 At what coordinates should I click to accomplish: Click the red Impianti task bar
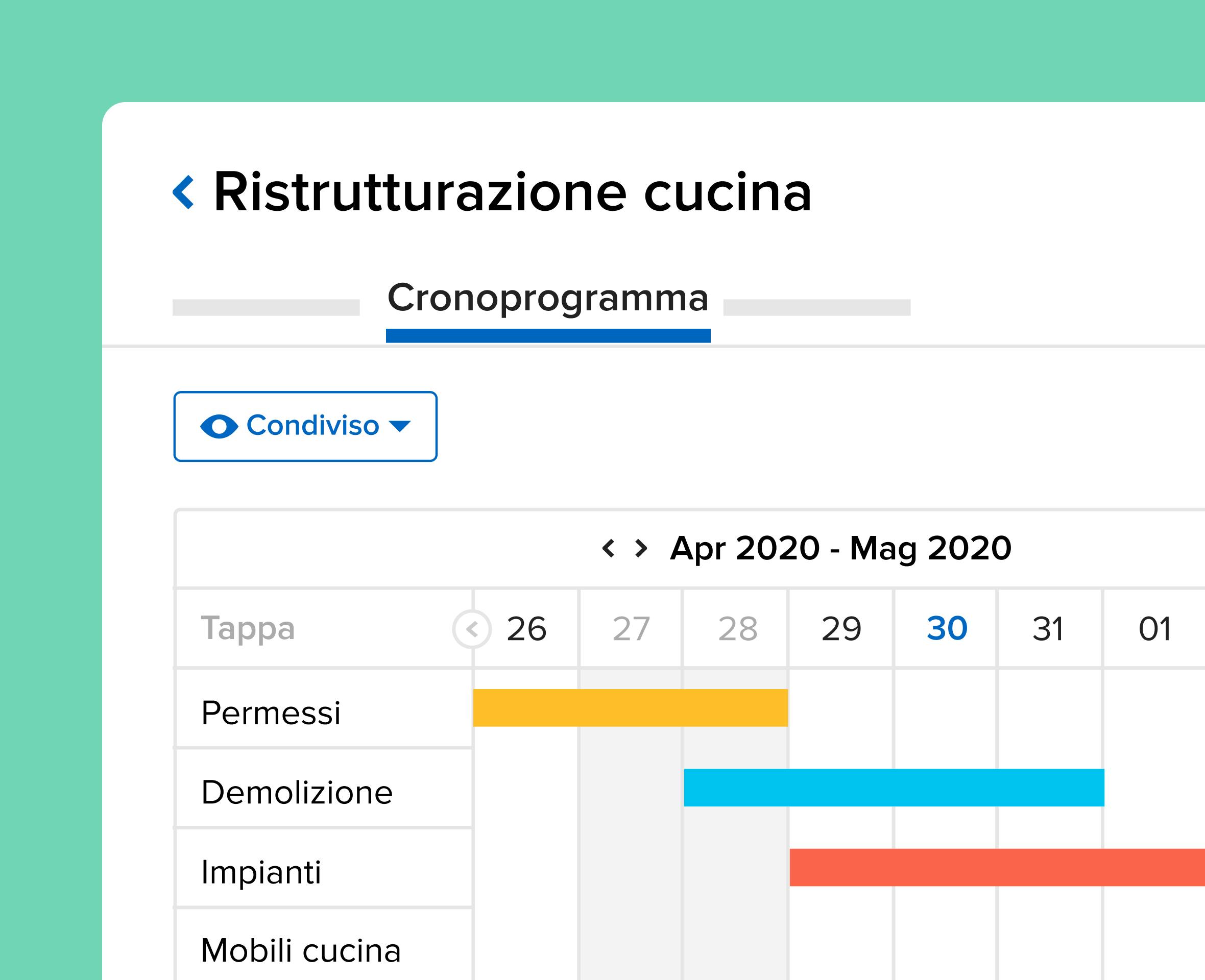click(997, 867)
